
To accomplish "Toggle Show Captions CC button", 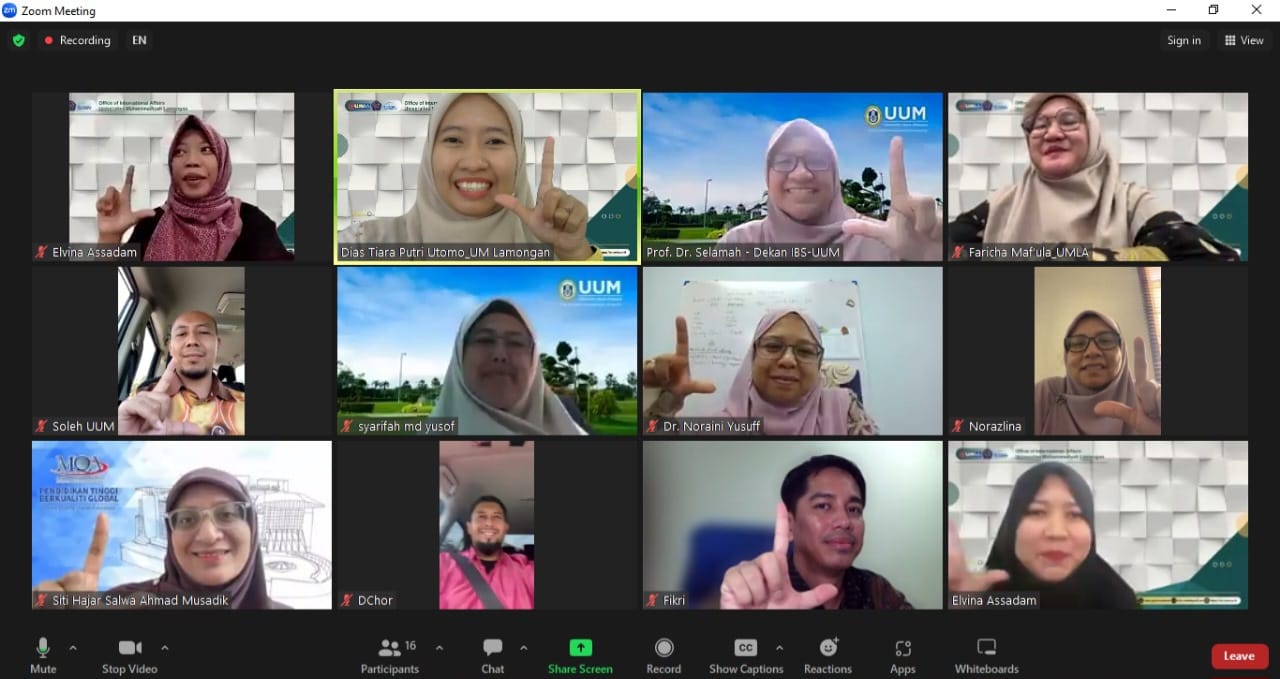I will click(746, 648).
